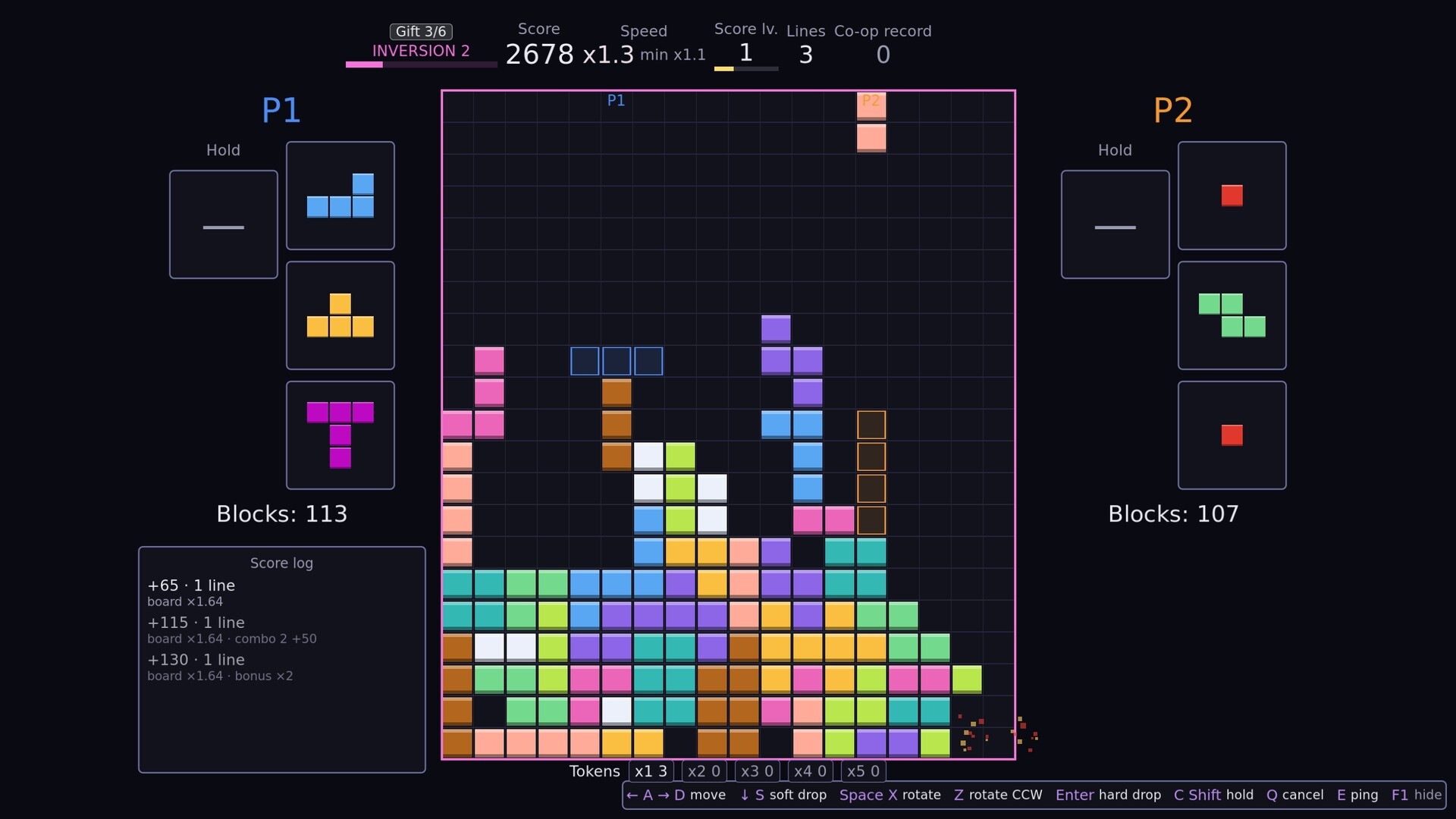The width and height of the screenshot is (1456, 819).
Task: Select the x2 0 token
Action: [704, 771]
